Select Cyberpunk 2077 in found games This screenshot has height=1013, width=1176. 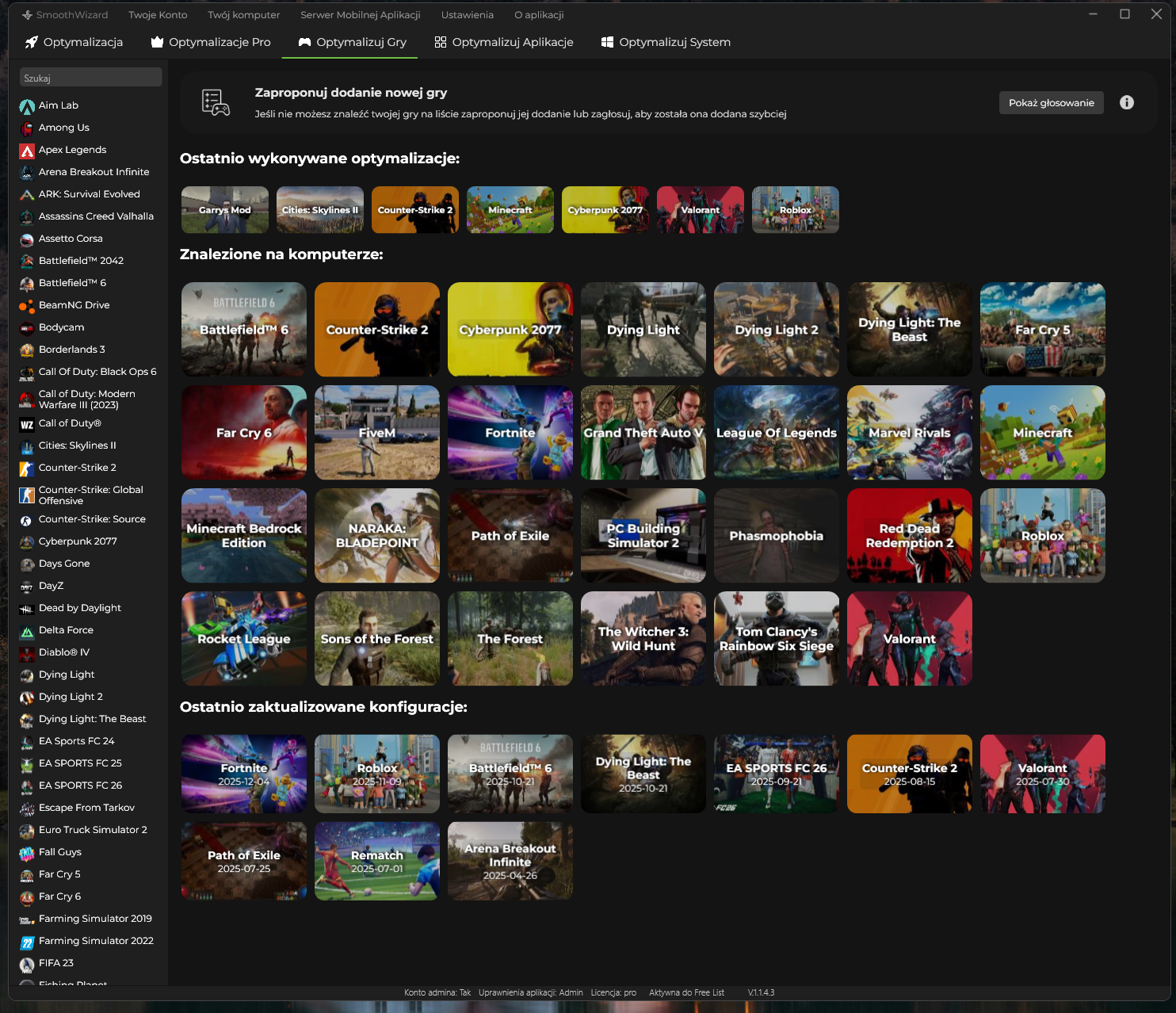point(510,330)
